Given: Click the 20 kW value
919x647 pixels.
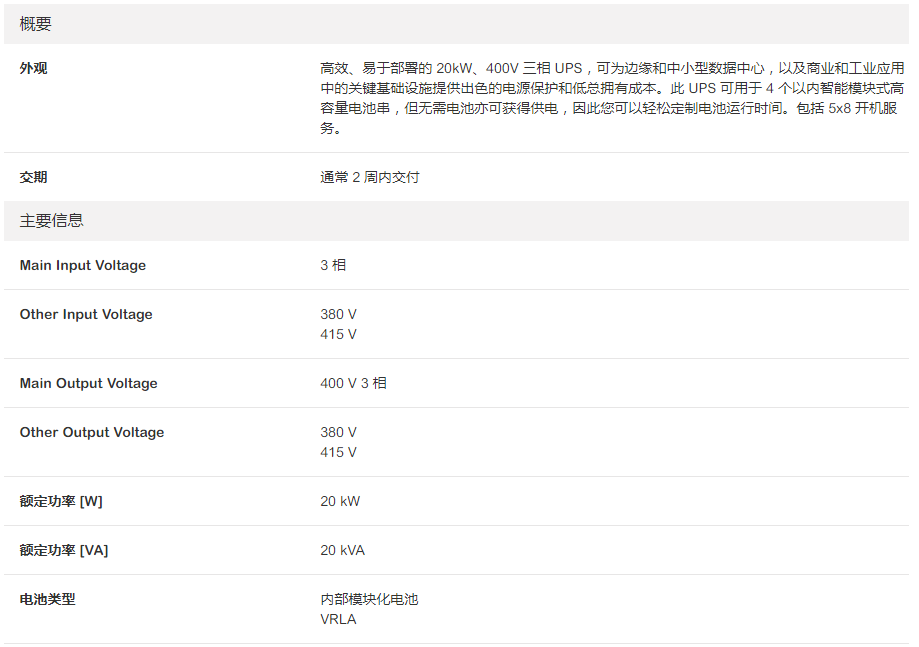Looking at the screenshot, I should (340, 501).
